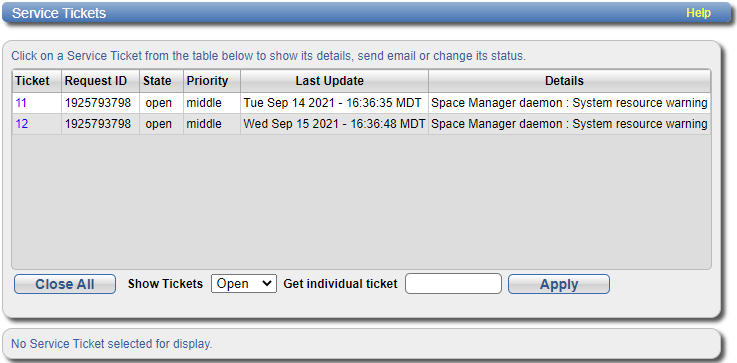Image resolution: width=737 pixels, height=363 pixels.
Task: Select the Wed Sep 15 2021 update cell
Action: coord(334,124)
